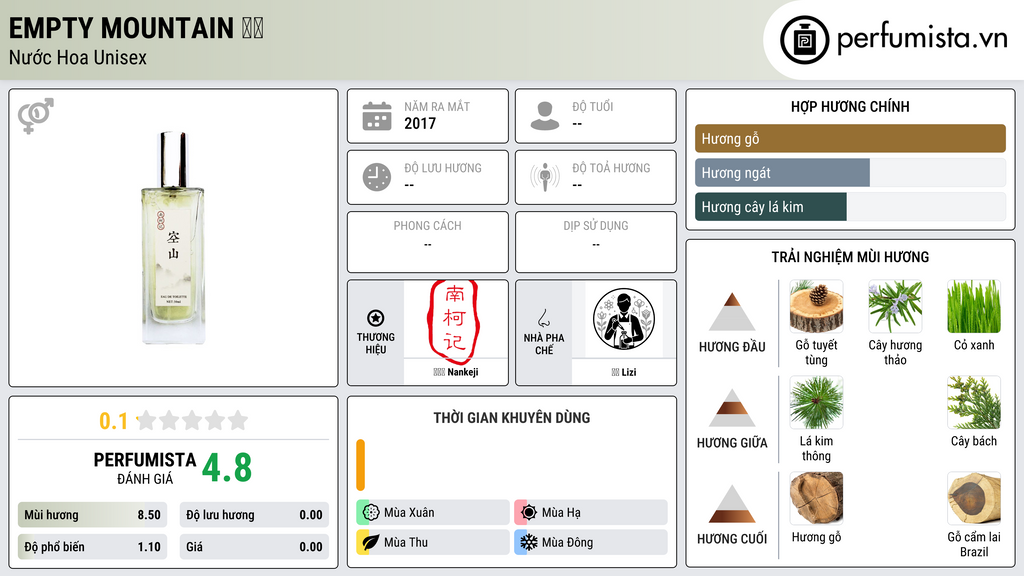Click the Nước Hoa Unisex subtitle
Screen dimensions: 1024x576
(x=78, y=57)
